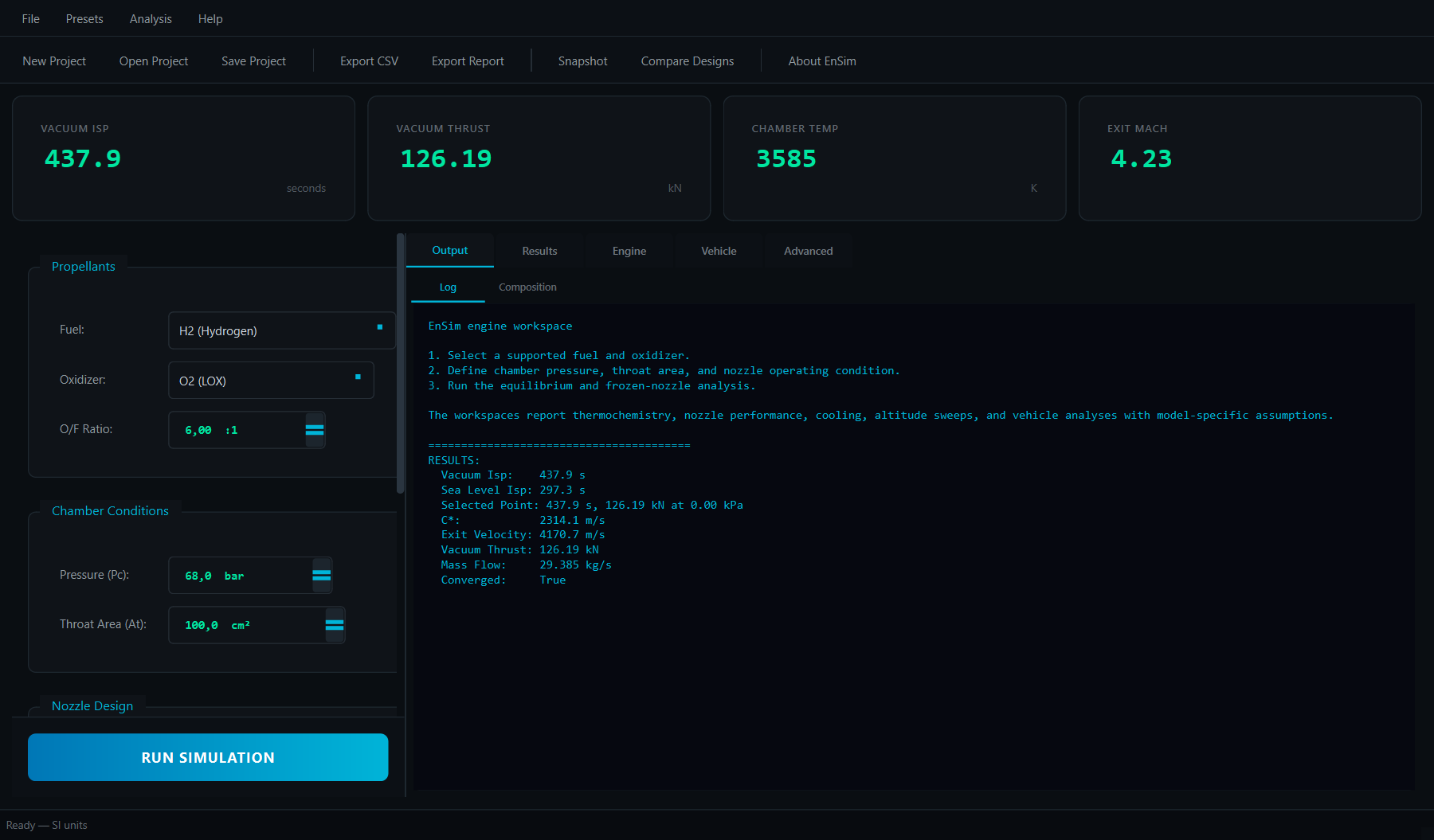This screenshot has height=840, width=1434.
Task: Click the Chamber Temp value 3585
Action: (x=786, y=158)
